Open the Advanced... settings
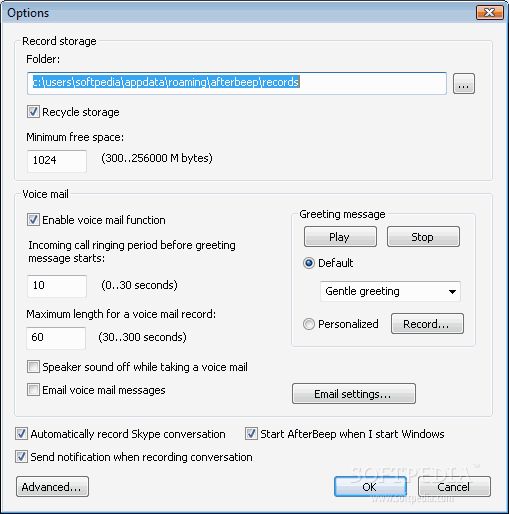Screen dimensions: 509x514 pyautogui.click(x=52, y=487)
